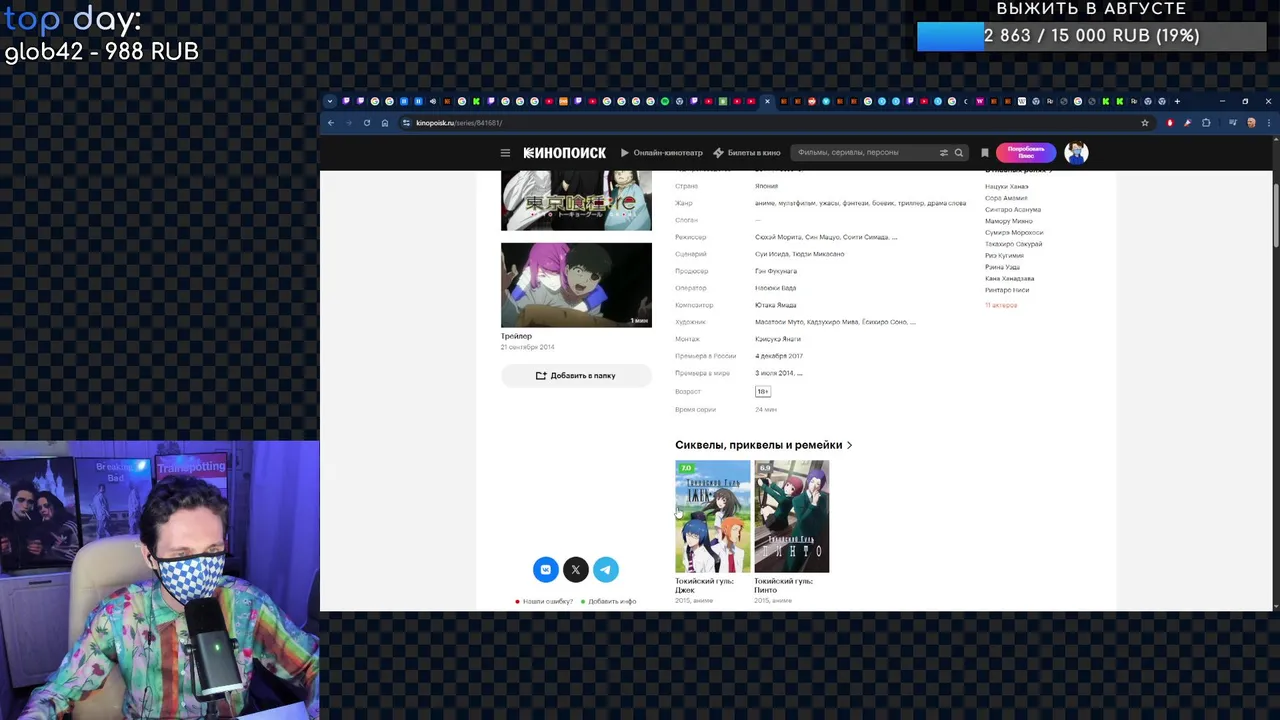The image size is (1280, 720).
Task: Open the bookmarks ribbon icon in header
Action: [x=985, y=153]
